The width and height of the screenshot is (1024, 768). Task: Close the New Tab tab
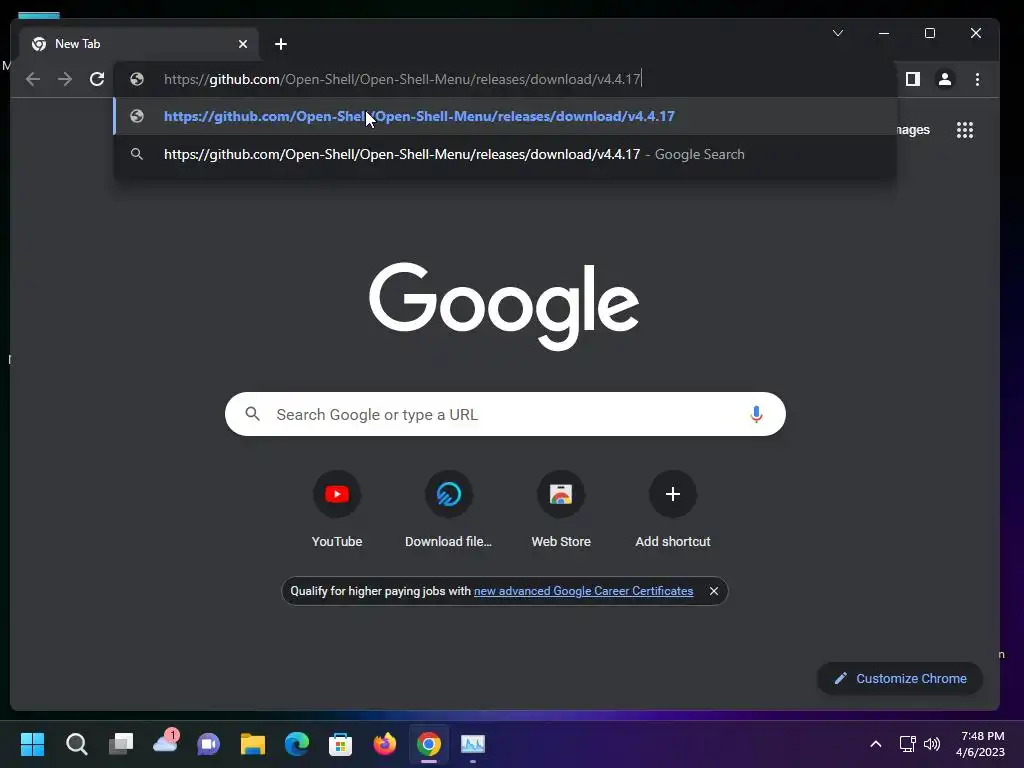(x=243, y=44)
